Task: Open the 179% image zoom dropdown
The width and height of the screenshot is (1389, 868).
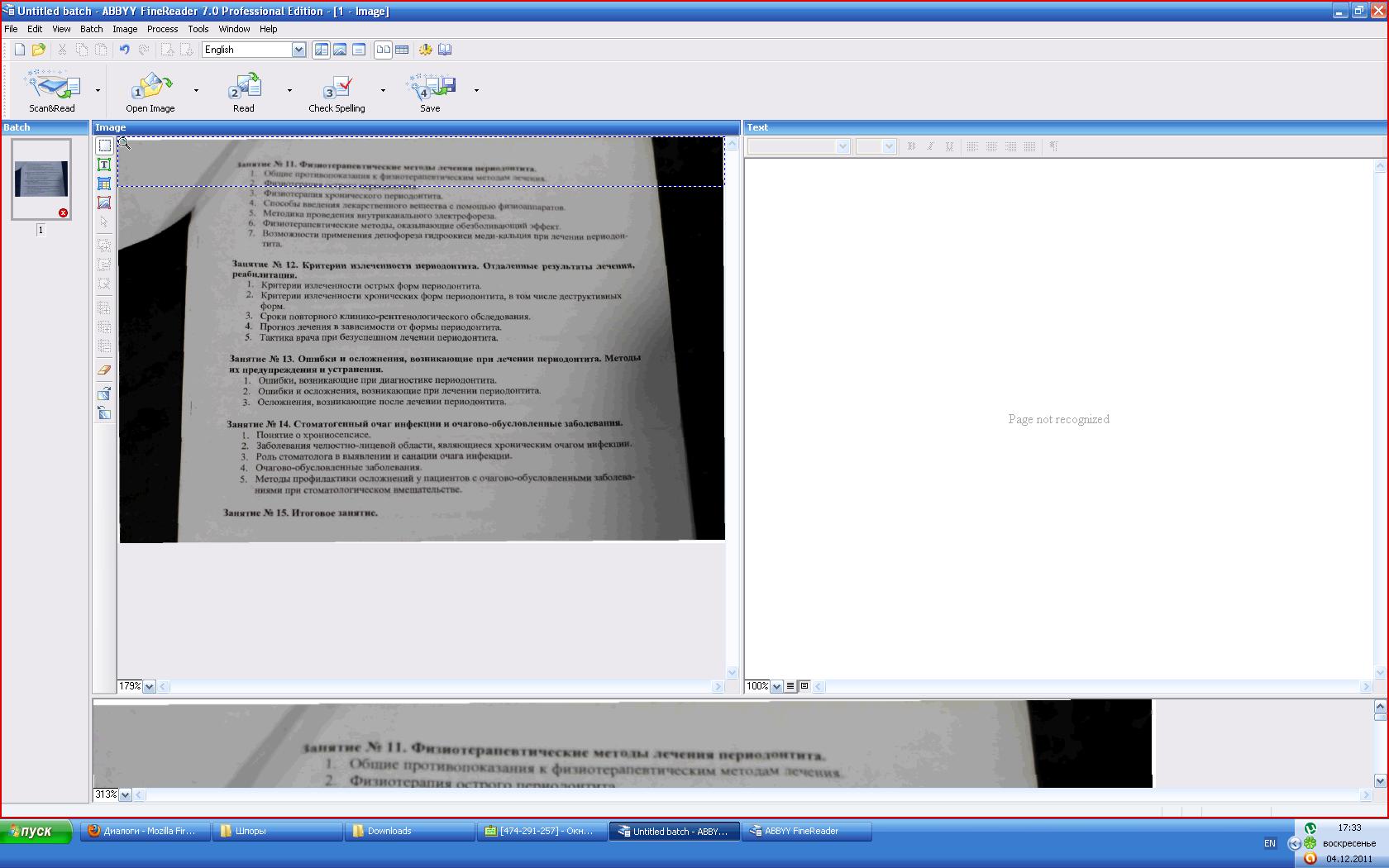Action: (x=150, y=686)
